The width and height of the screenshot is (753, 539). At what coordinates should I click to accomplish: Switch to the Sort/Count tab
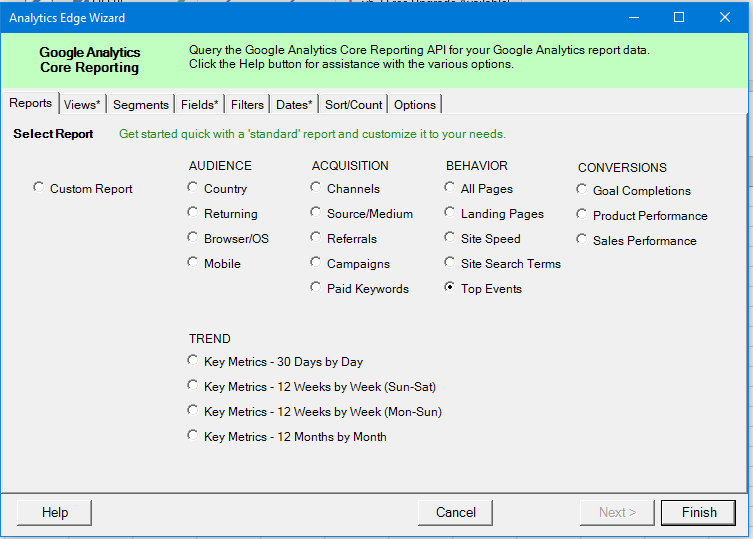click(353, 105)
